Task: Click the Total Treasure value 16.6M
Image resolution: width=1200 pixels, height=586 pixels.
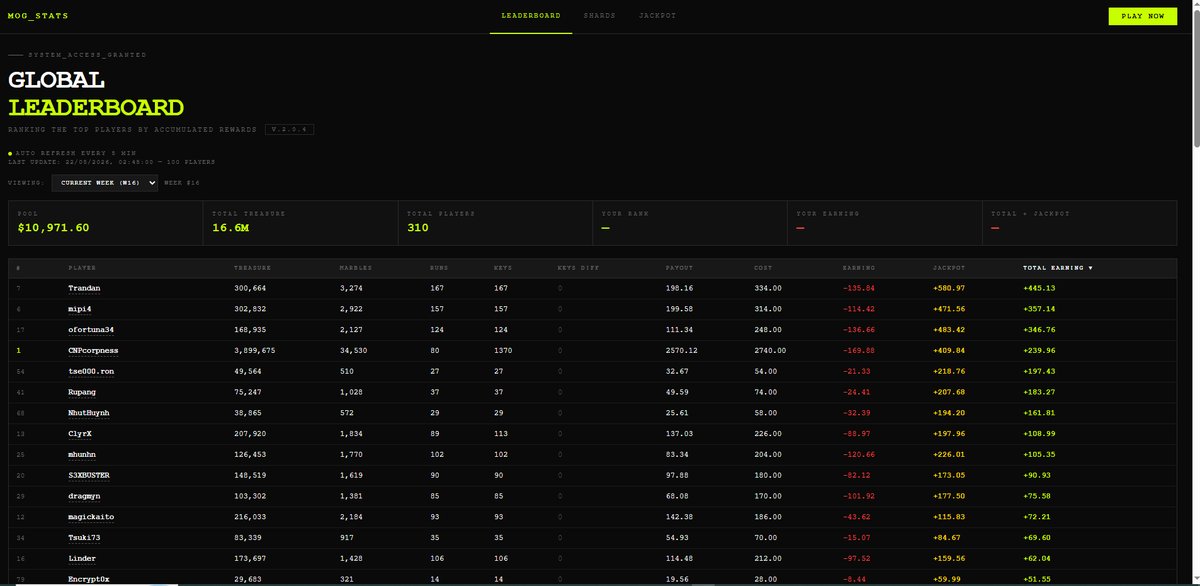Action: [x=229, y=228]
